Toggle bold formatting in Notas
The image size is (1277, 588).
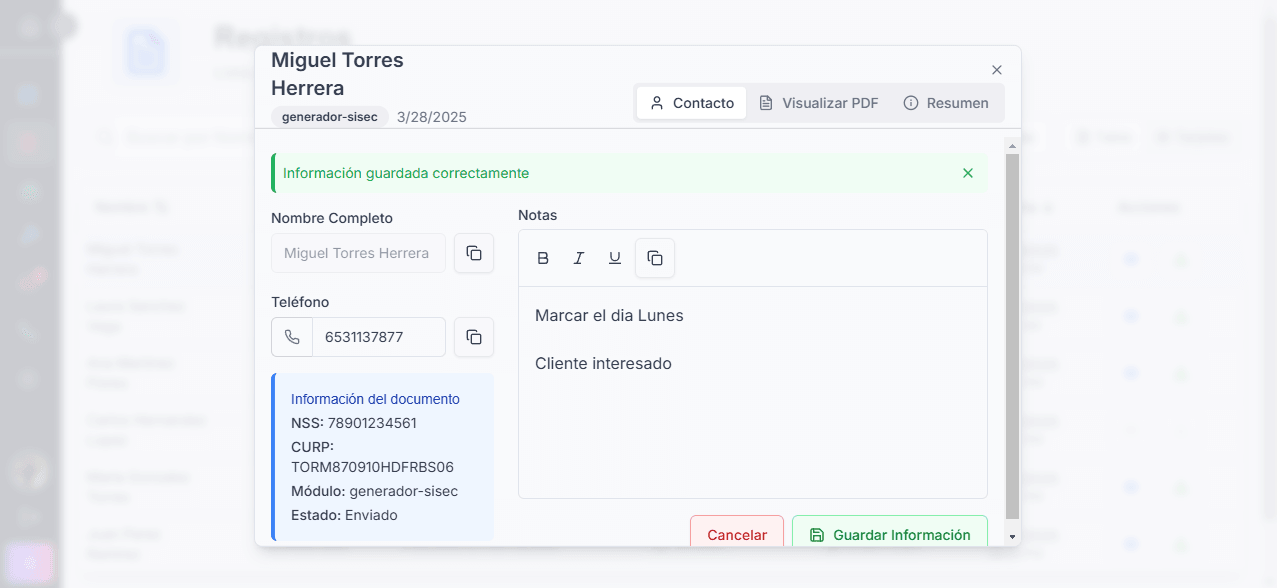click(543, 258)
